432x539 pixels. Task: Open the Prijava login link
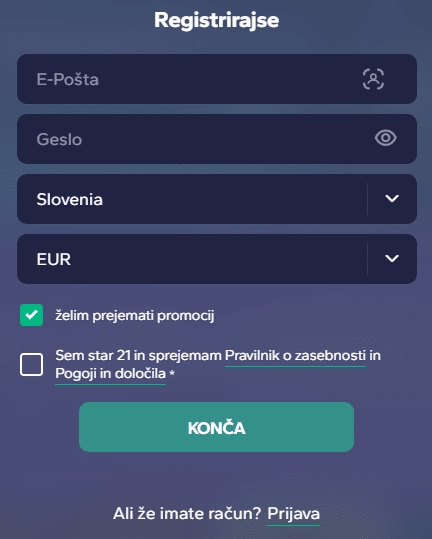pyautogui.click(x=293, y=514)
